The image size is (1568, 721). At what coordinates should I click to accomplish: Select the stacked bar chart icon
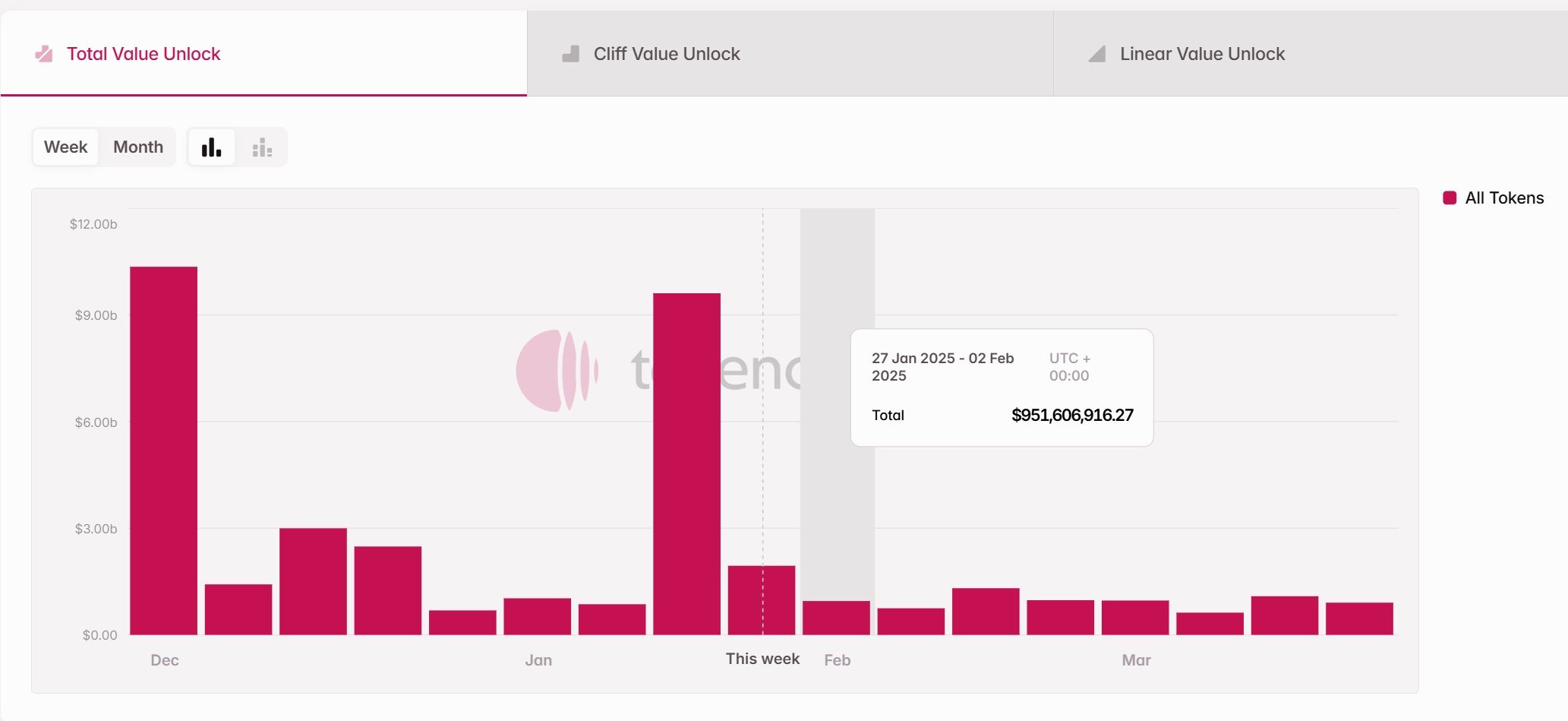coord(262,147)
